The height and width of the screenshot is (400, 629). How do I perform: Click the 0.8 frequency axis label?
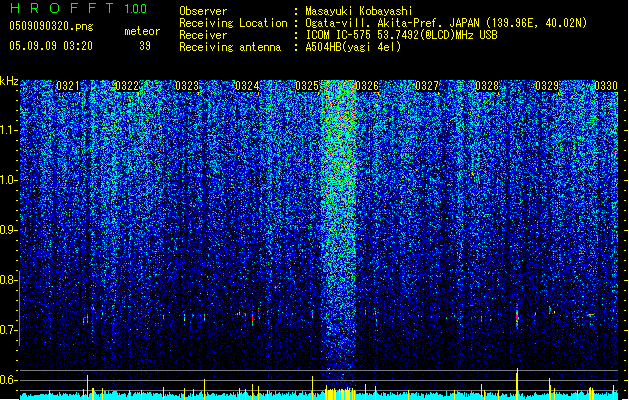coord(8,280)
